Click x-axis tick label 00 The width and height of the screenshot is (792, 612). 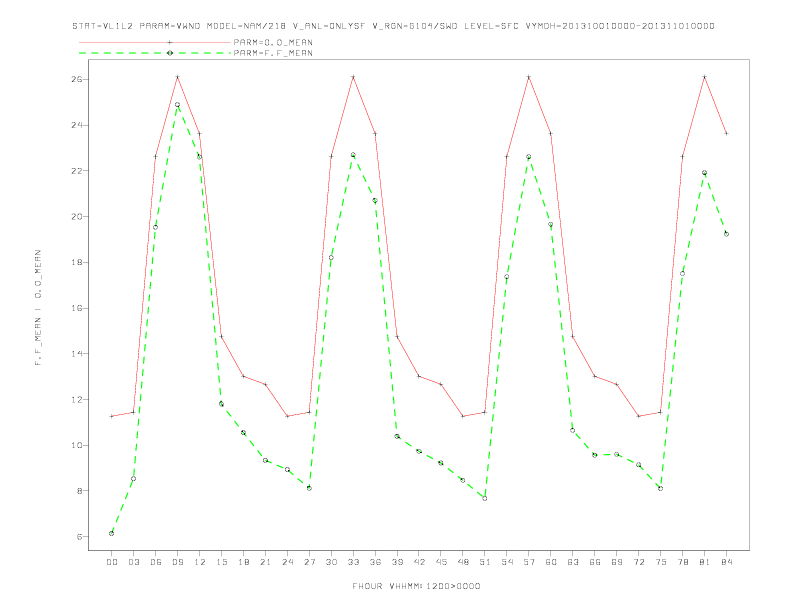pos(112,562)
